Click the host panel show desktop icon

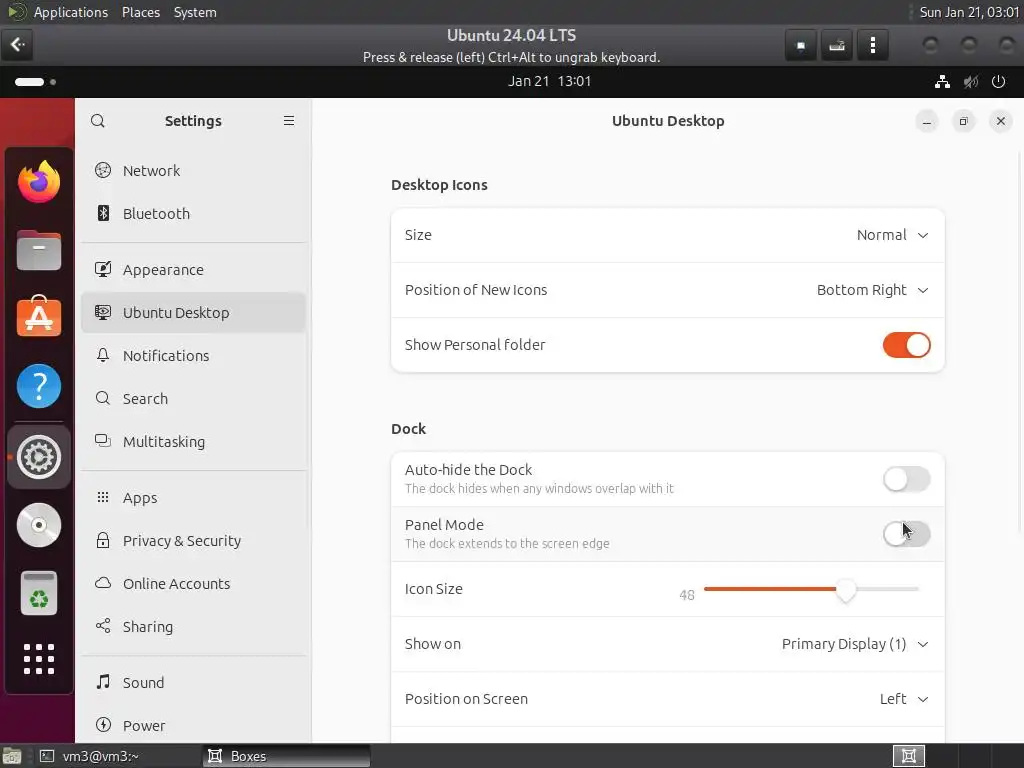tap(11, 756)
